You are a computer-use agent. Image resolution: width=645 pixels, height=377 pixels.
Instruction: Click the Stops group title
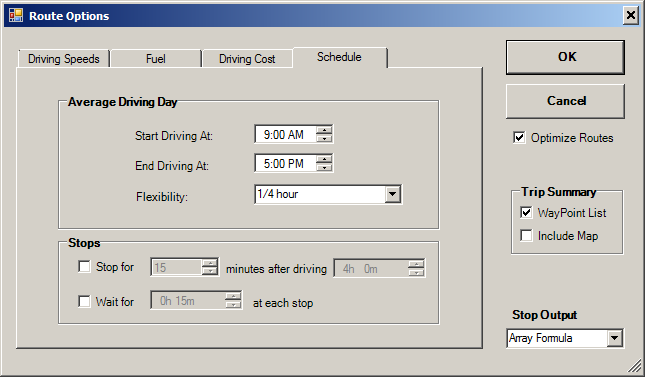[84, 243]
